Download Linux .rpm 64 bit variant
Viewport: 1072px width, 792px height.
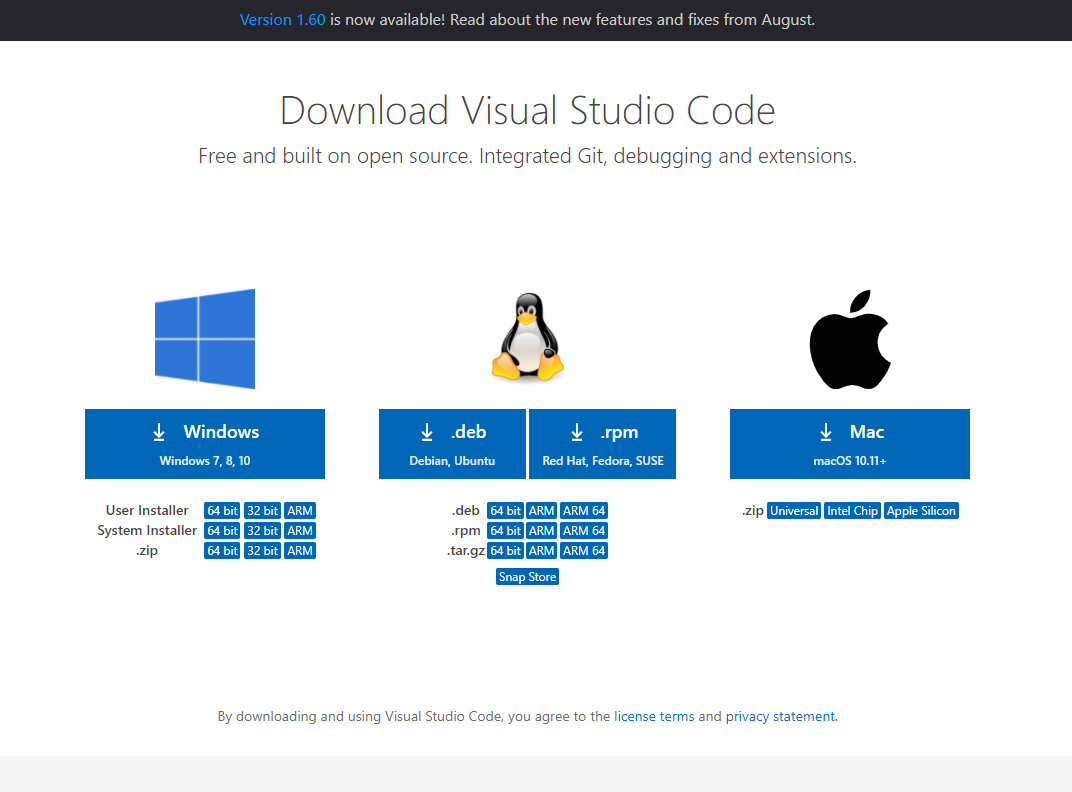point(505,531)
